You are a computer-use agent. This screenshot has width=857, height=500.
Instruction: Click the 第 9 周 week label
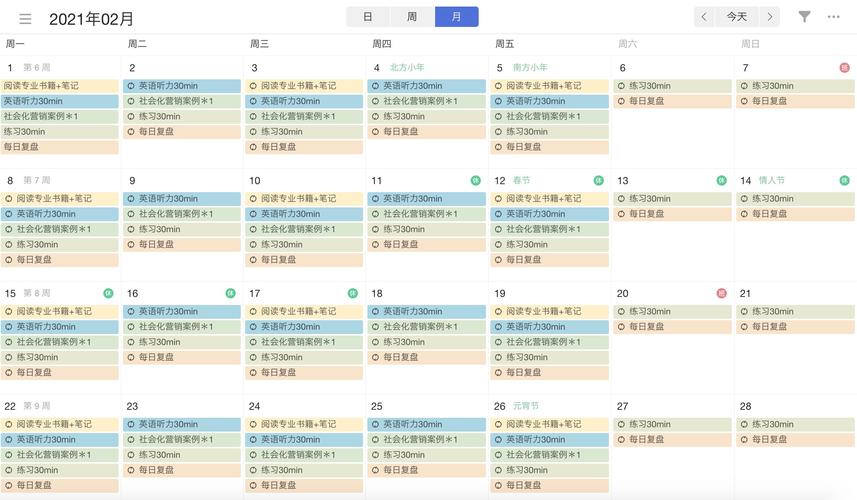pyautogui.click(x=37, y=406)
